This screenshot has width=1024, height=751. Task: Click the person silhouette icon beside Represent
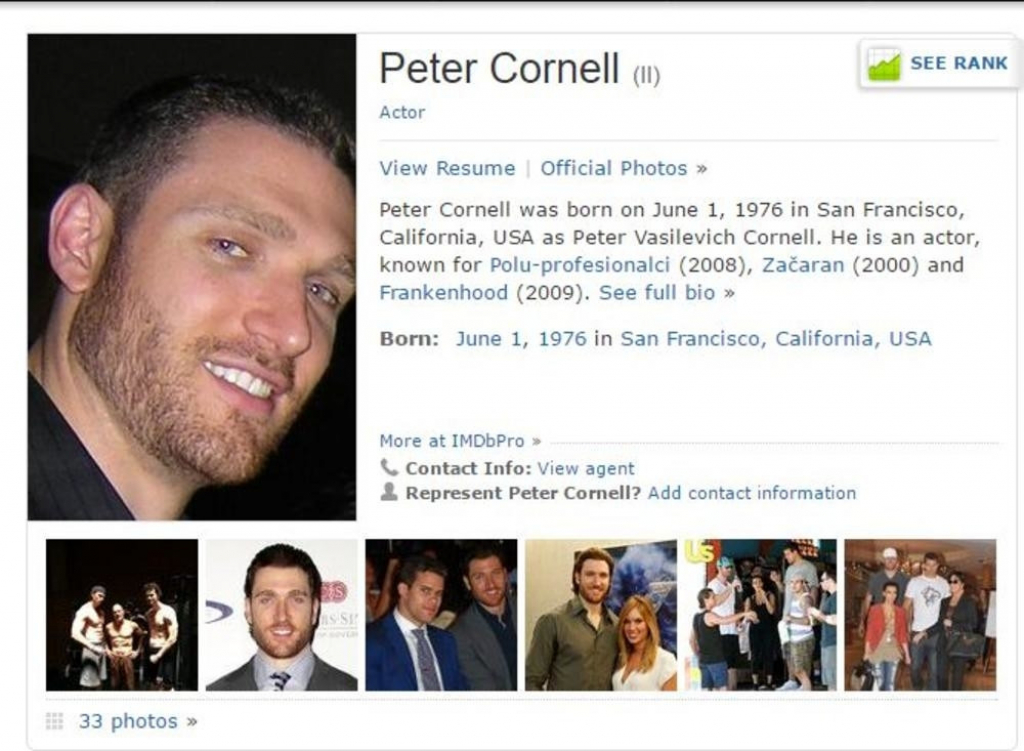(x=389, y=492)
